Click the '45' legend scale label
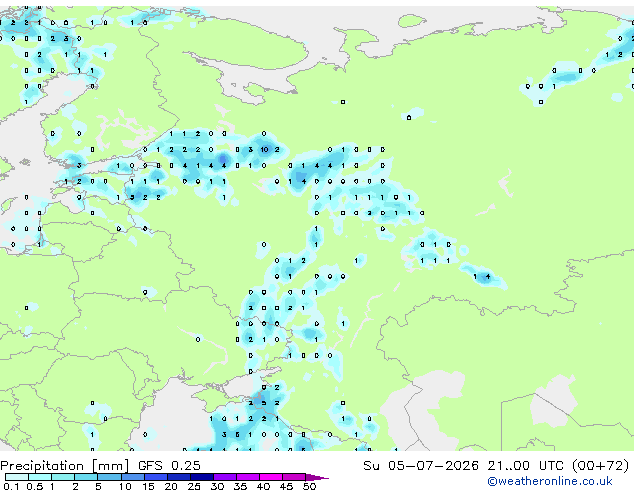Screen dimensions: 634x490 pyautogui.click(x=286, y=486)
